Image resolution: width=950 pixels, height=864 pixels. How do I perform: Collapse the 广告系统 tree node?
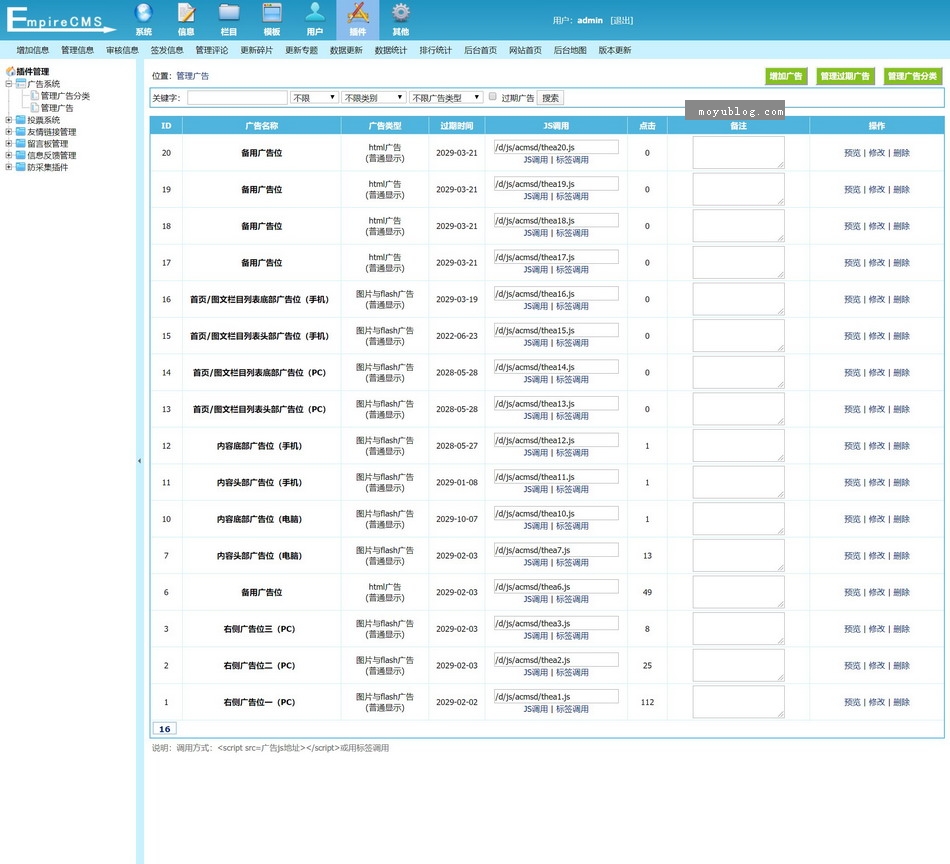9,84
